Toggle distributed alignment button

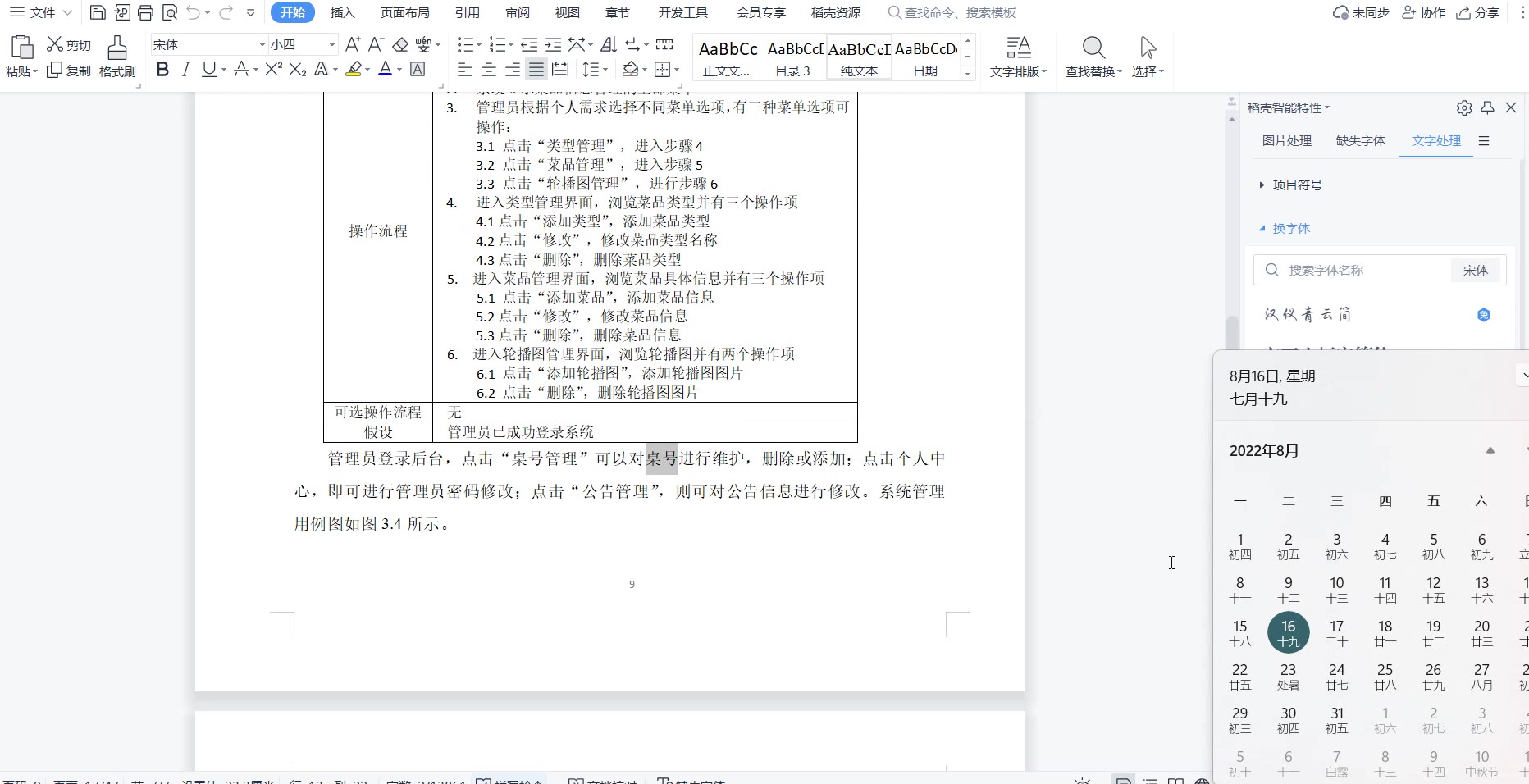[560, 70]
